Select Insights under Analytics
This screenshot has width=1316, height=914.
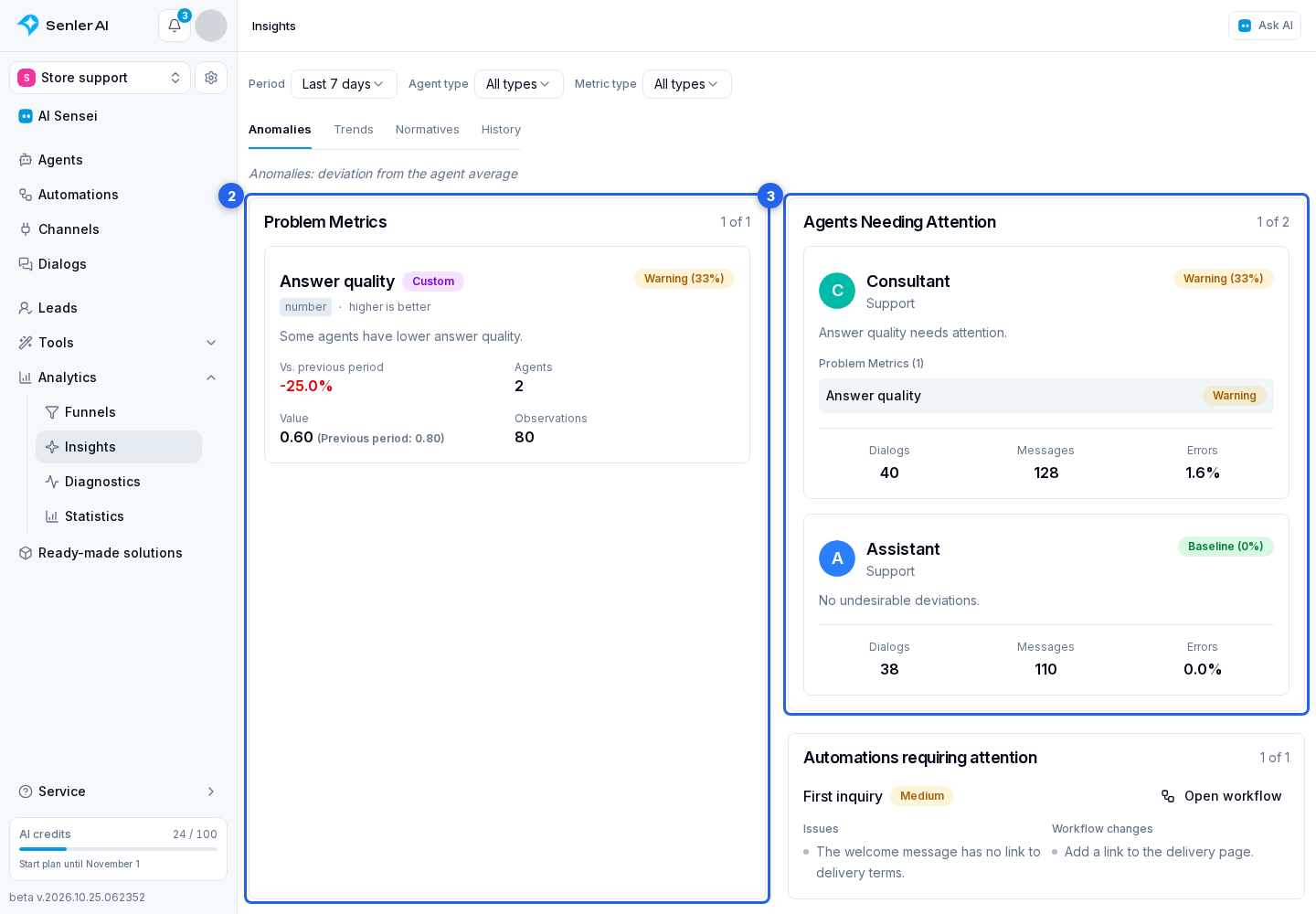click(119, 447)
